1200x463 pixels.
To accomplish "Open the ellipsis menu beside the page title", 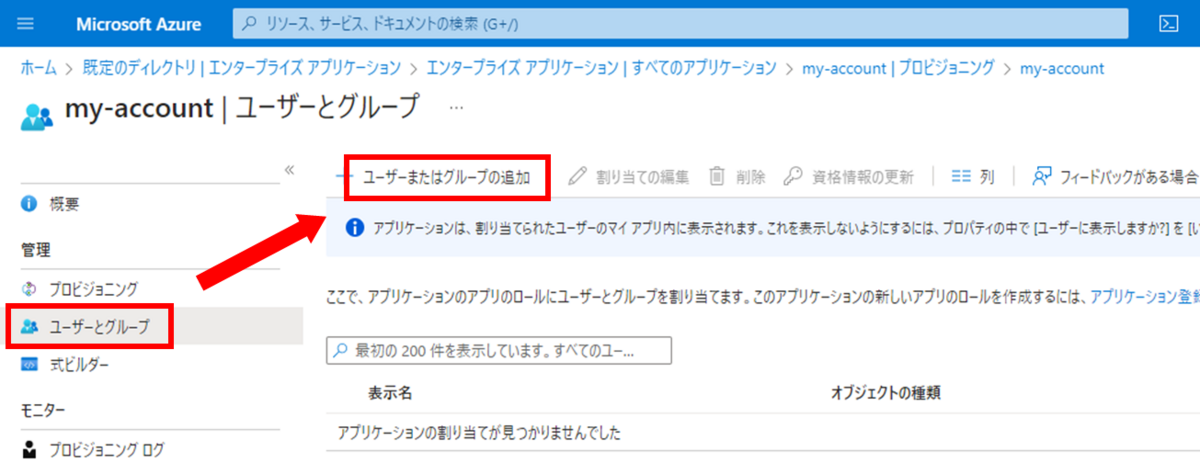I will (x=456, y=106).
